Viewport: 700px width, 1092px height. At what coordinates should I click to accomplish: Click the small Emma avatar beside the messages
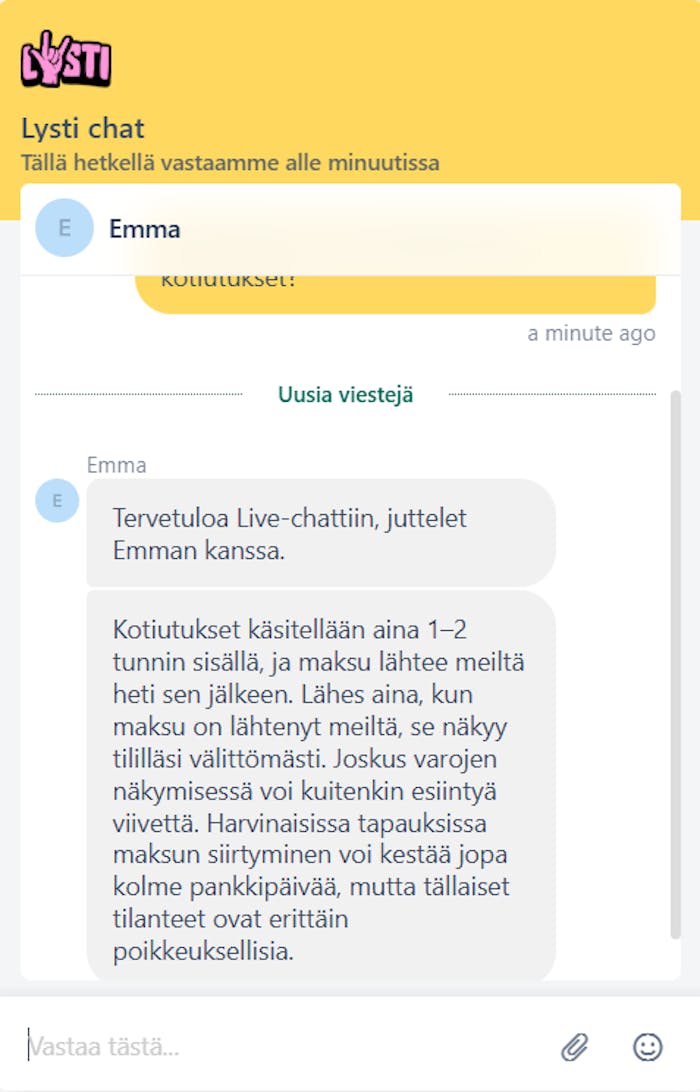click(x=57, y=500)
